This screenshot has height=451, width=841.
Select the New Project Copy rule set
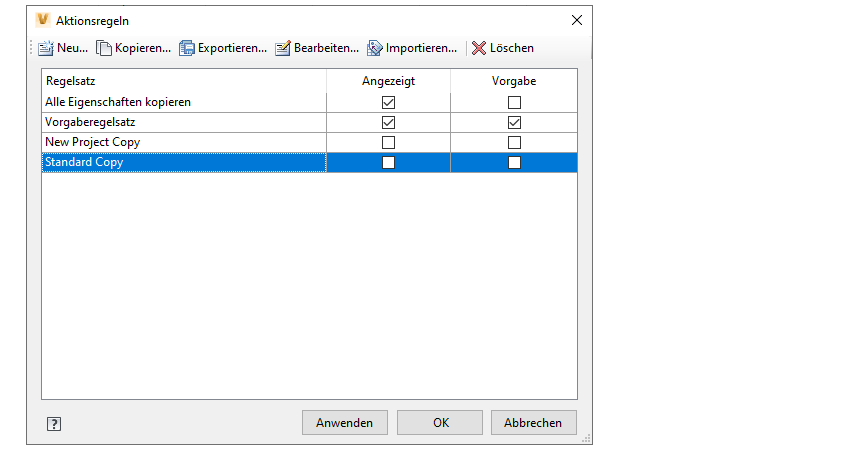pyautogui.click(x=92, y=142)
